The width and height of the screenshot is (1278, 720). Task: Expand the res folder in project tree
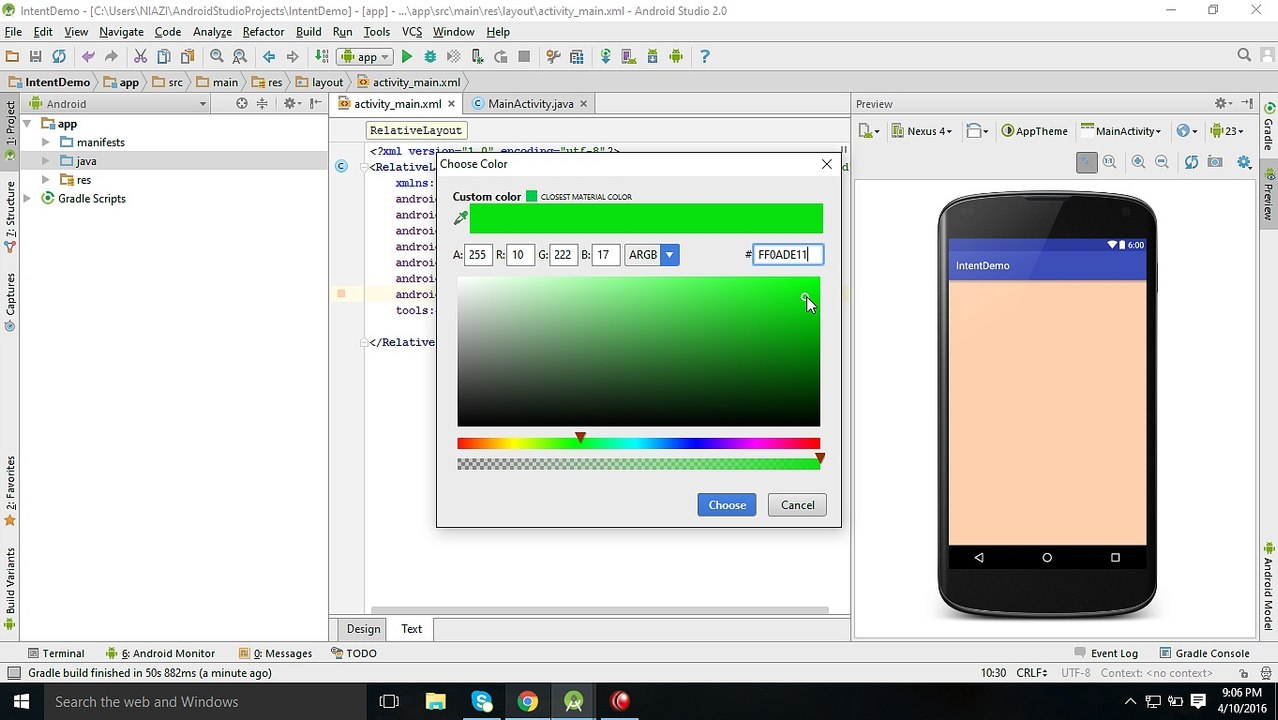(x=46, y=180)
